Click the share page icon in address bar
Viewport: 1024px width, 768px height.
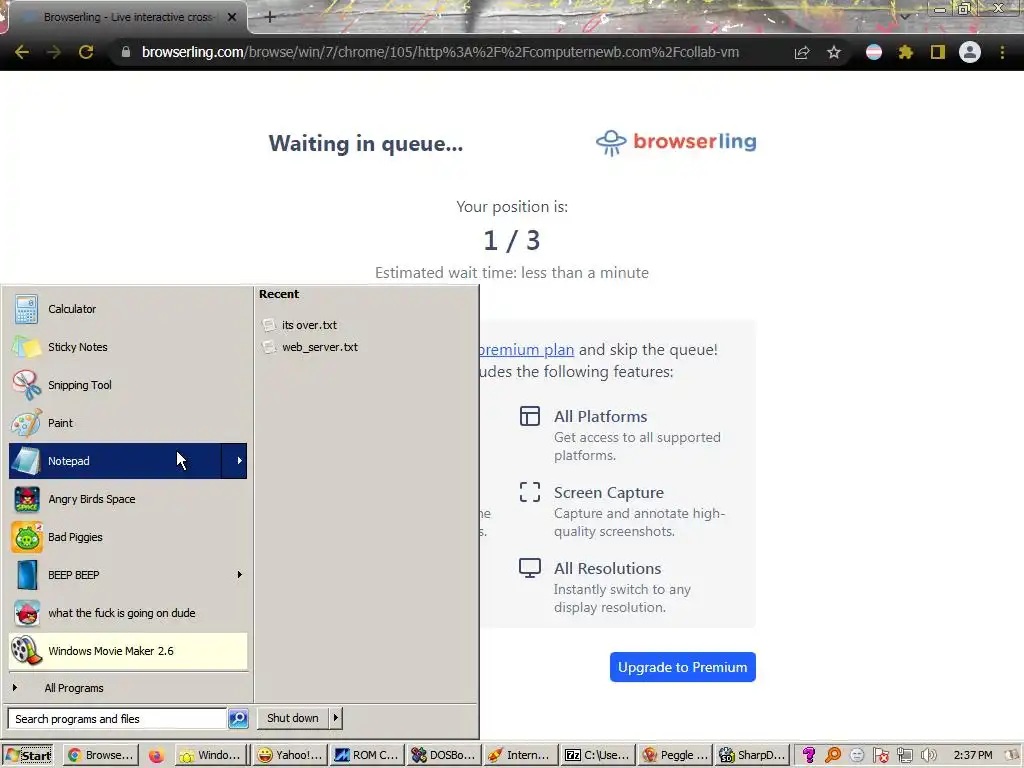[x=802, y=52]
